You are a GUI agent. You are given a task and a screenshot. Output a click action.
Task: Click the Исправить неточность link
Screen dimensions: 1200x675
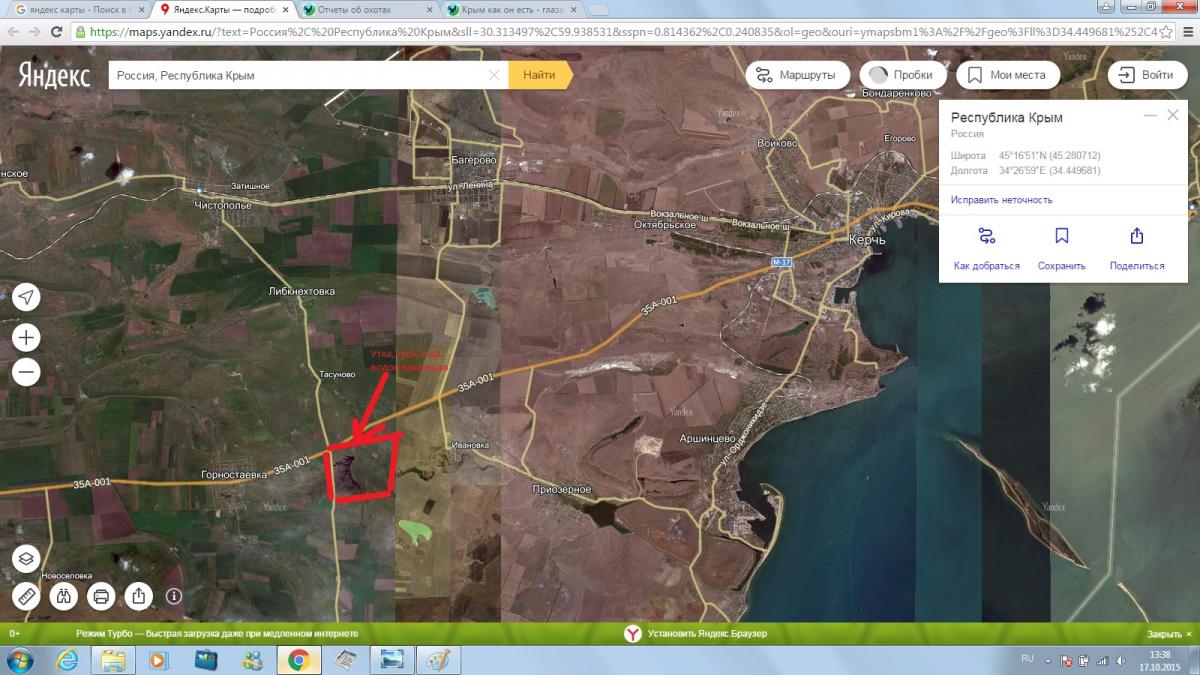point(1001,200)
